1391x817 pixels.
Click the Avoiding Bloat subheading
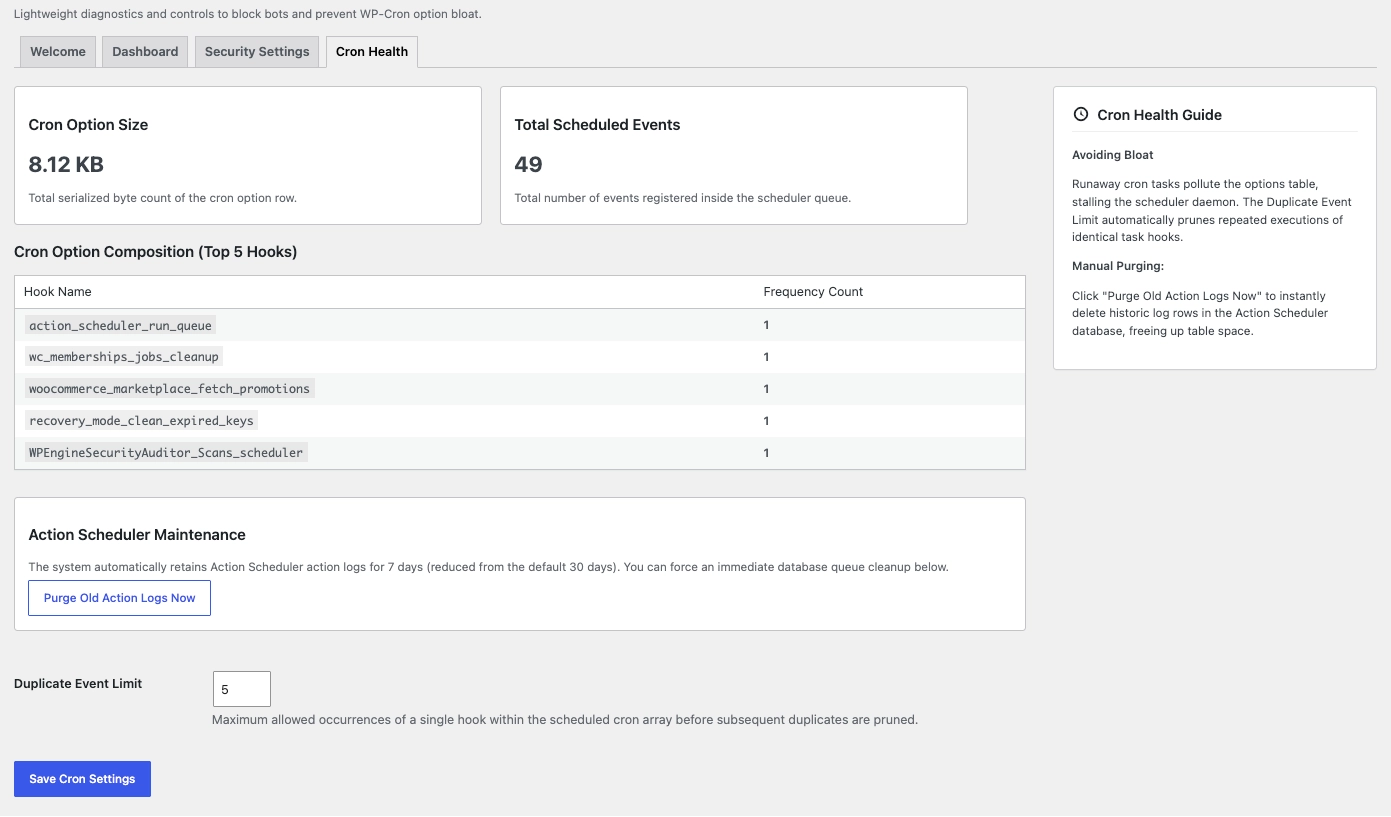(1113, 155)
